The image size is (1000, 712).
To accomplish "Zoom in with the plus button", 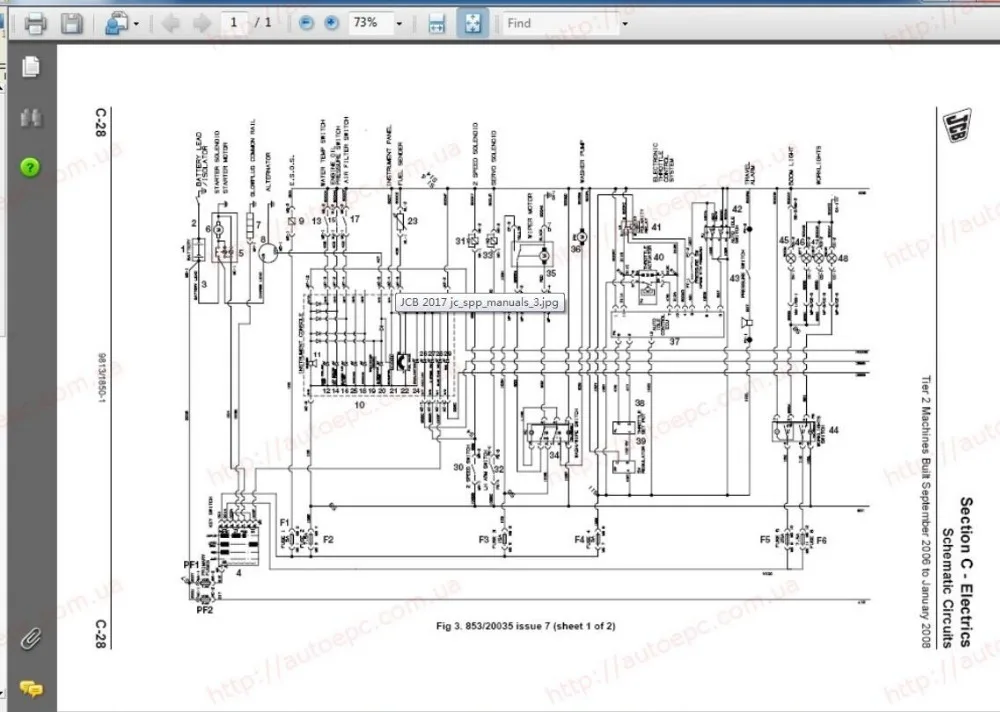I will [x=331, y=23].
